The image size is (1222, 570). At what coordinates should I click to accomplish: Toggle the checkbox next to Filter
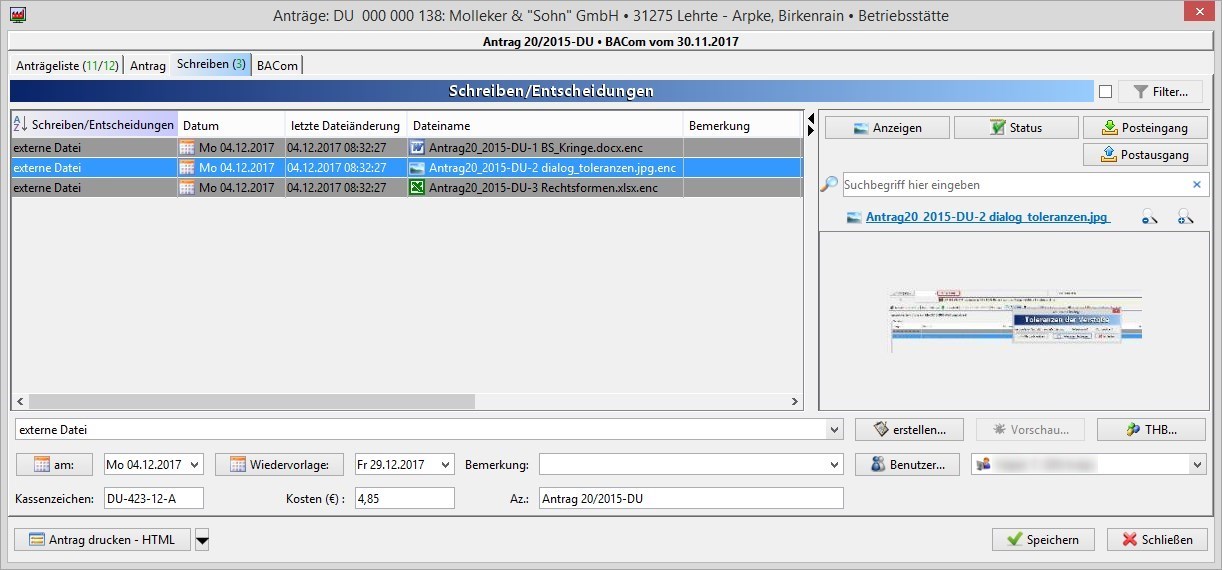pos(1105,92)
